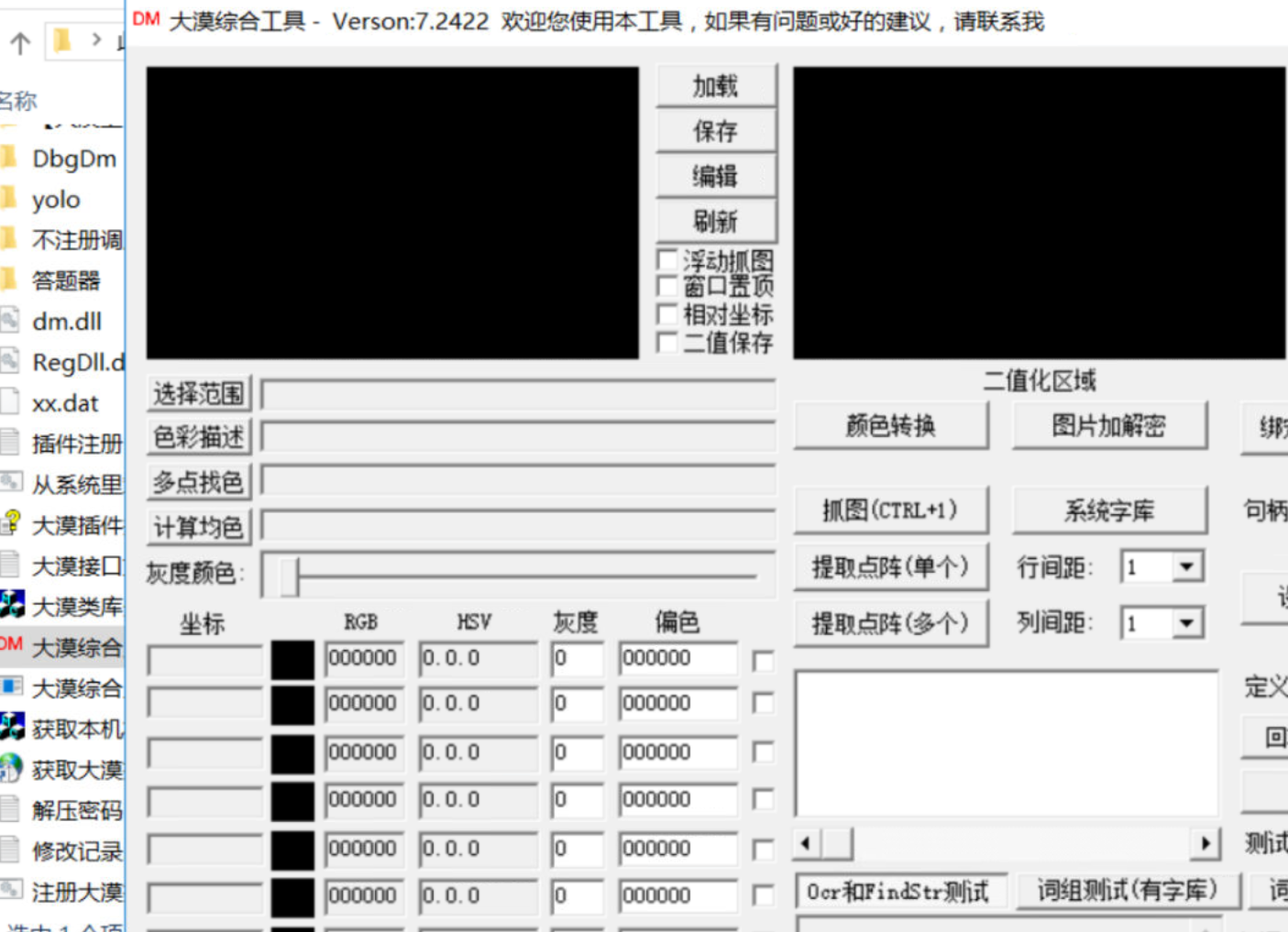Click the 加载 button
Image resolution: width=1288 pixels, height=932 pixels.
point(716,86)
